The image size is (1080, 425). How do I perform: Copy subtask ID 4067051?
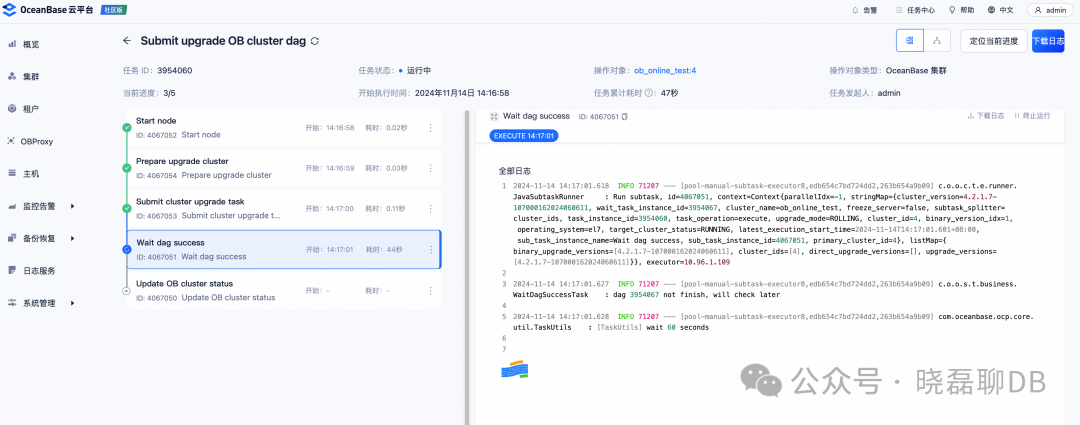[x=625, y=117]
